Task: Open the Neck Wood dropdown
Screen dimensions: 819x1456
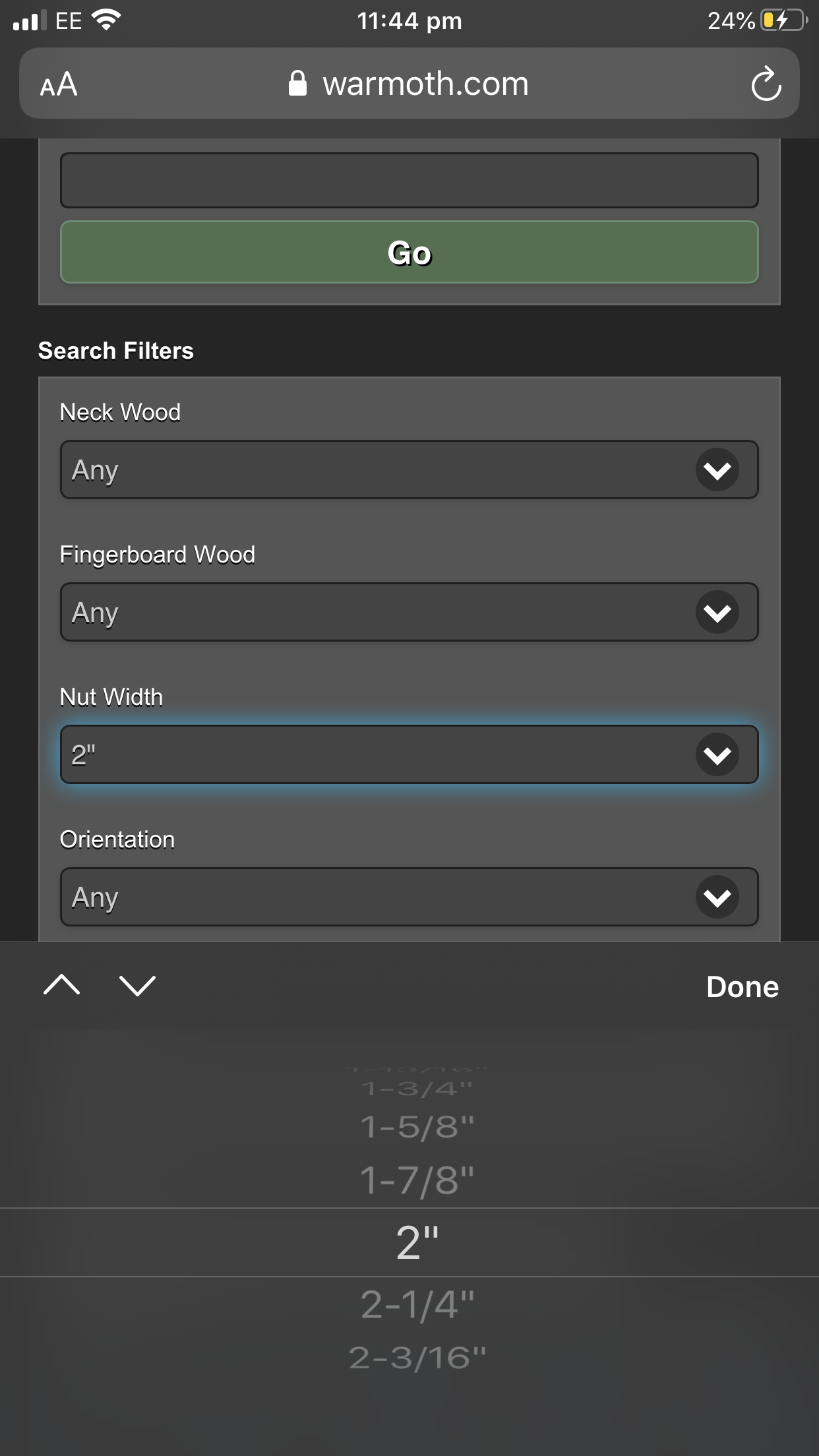Action: pos(409,470)
